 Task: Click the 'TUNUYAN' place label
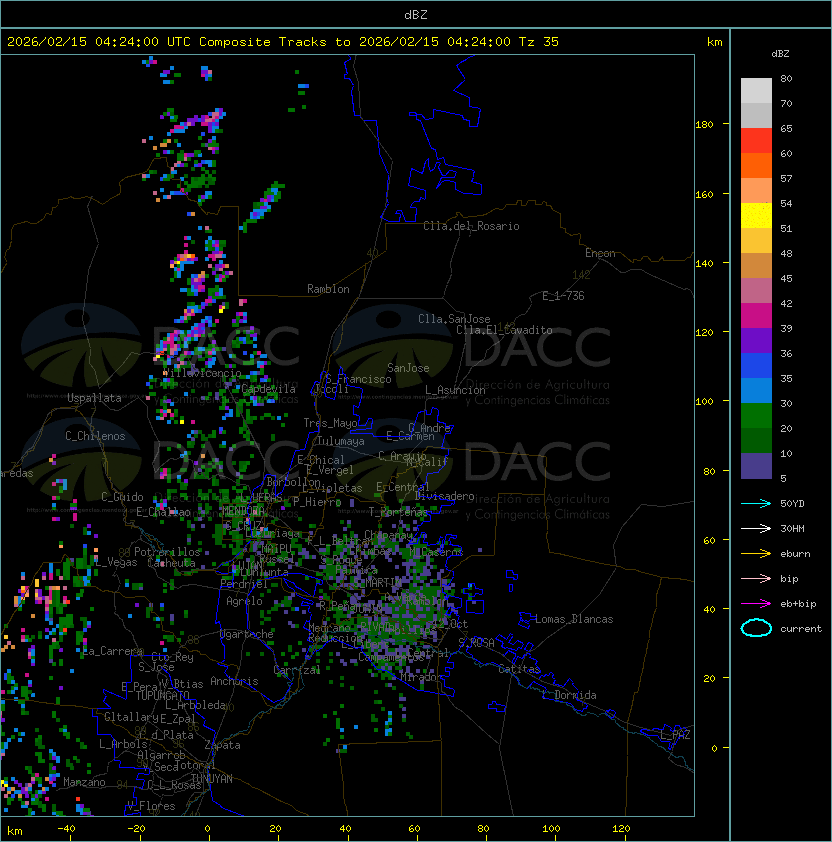click(x=212, y=778)
